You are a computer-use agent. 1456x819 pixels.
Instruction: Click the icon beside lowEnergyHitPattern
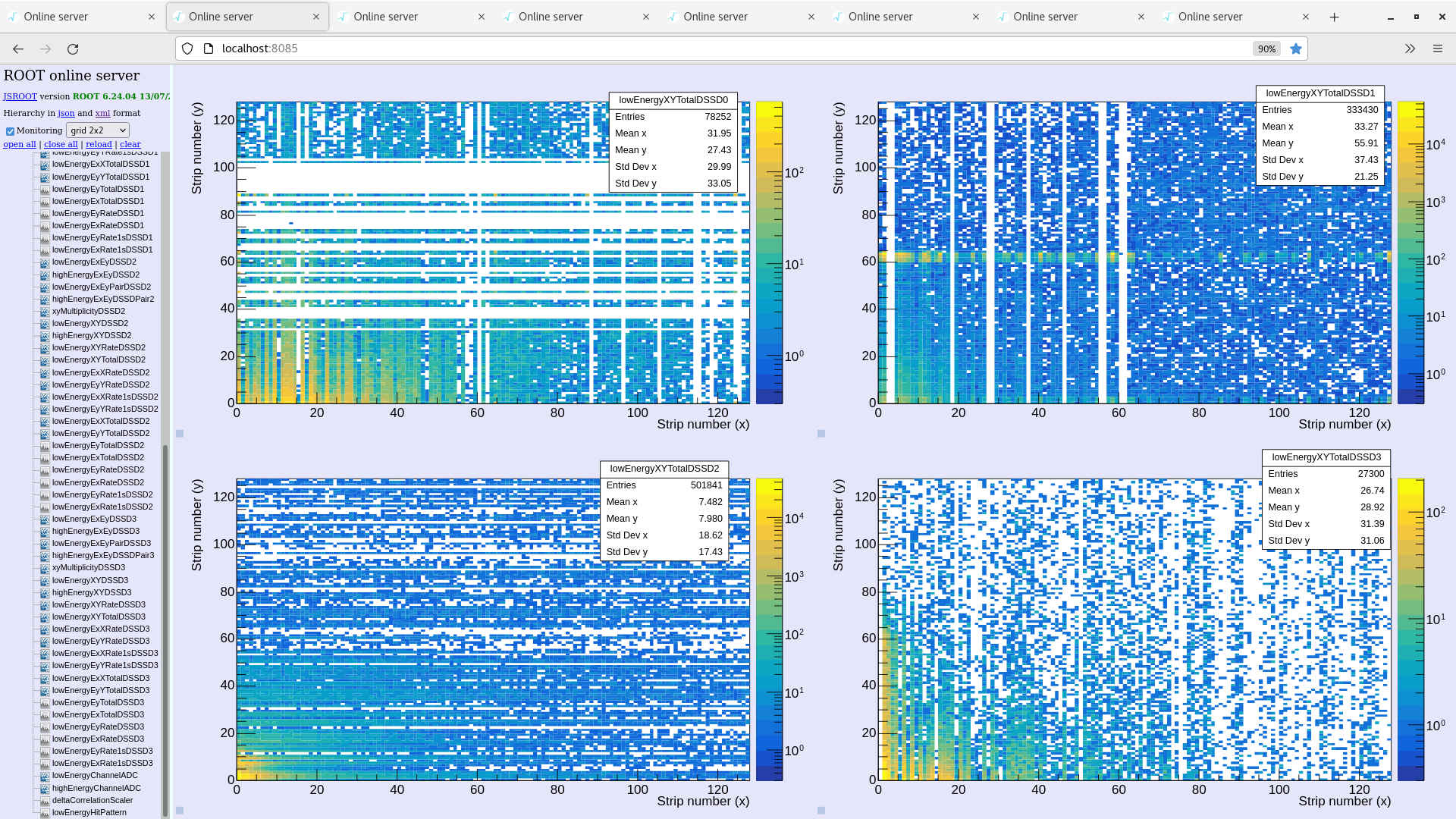tap(45, 813)
